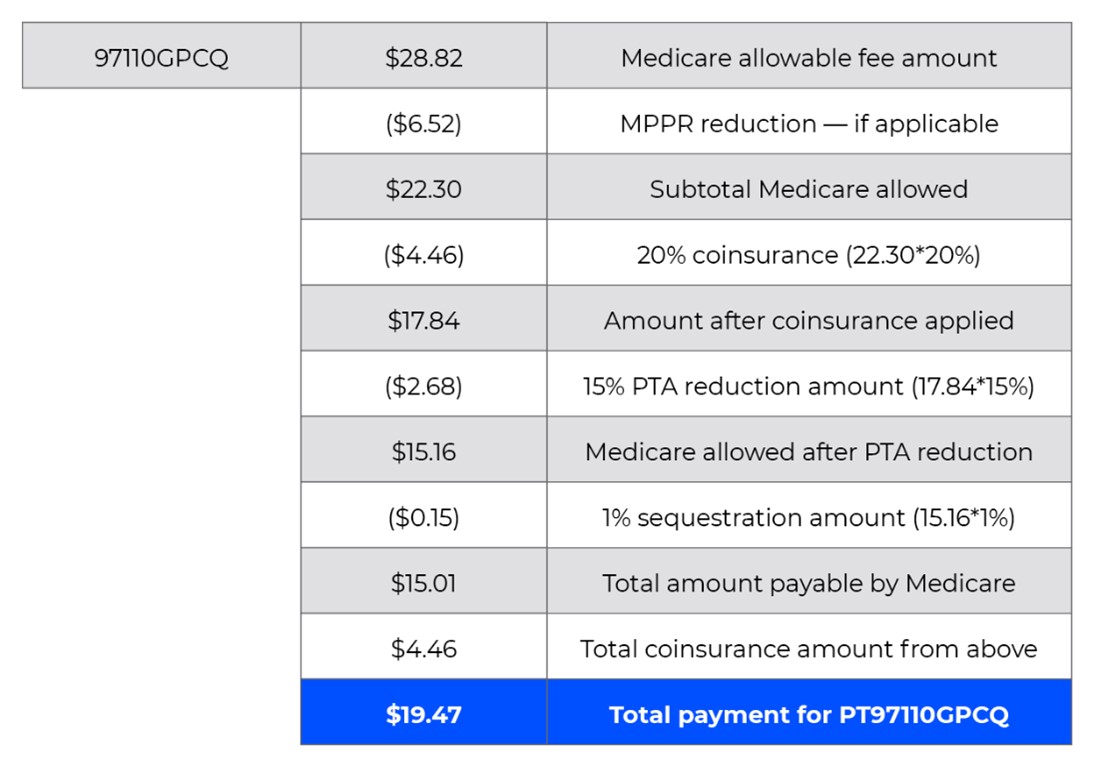Click the 15% PTA reduction amount label
Viewport: 1094px width, 766px height.
[808, 387]
